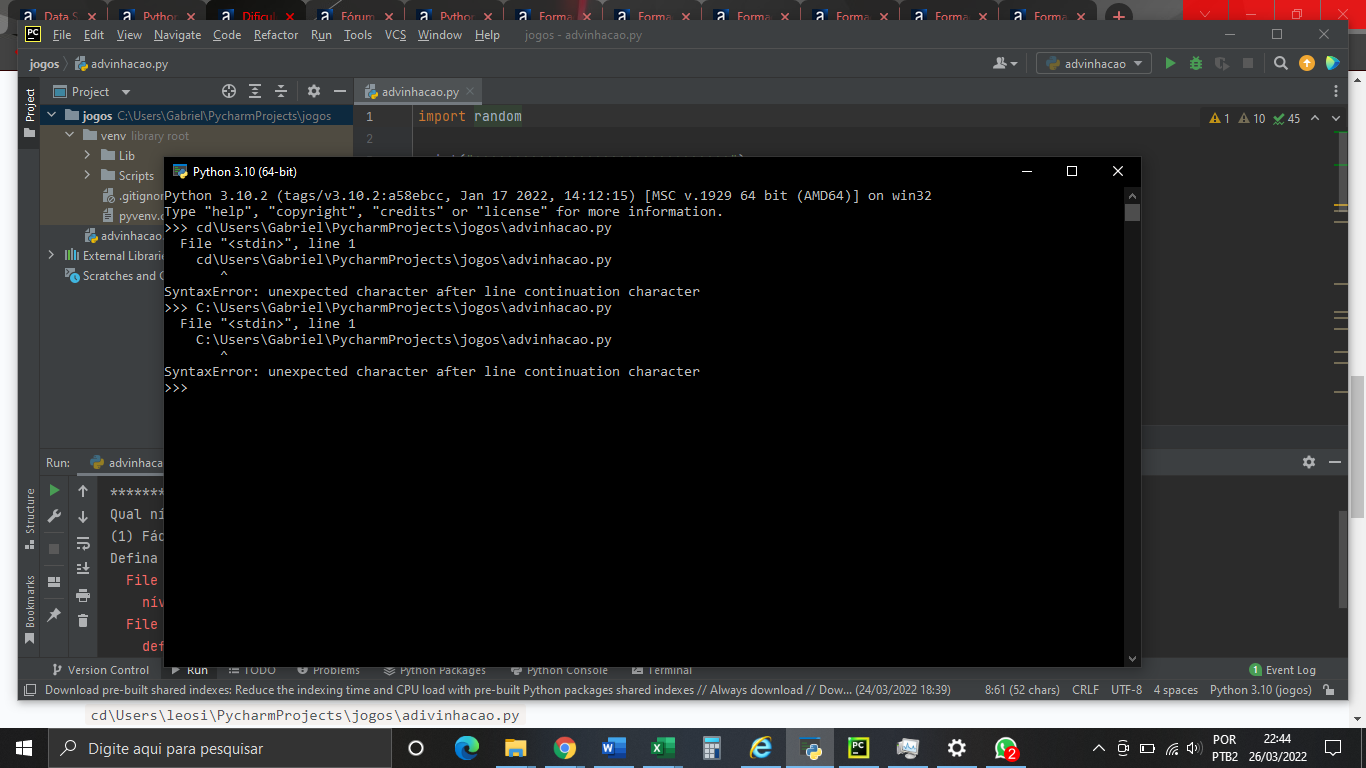Click the down arrow in Run panel

[x=83, y=517]
